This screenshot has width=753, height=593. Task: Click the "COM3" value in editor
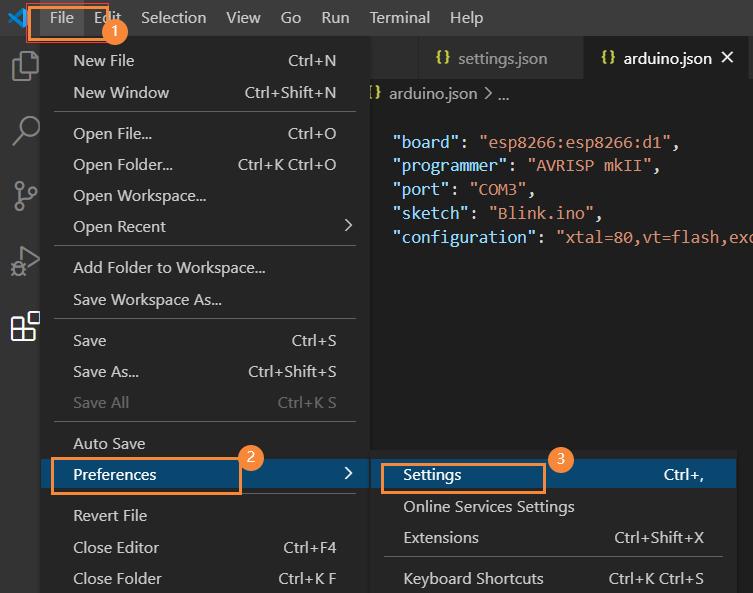(x=498, y=190)
